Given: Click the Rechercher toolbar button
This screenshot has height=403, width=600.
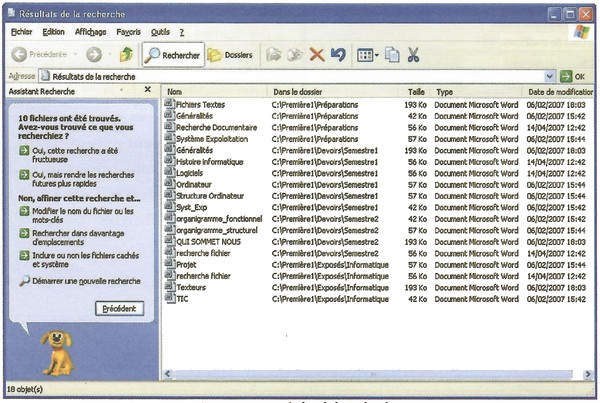Looking at the screenshot, I should (x=172, y=55).
